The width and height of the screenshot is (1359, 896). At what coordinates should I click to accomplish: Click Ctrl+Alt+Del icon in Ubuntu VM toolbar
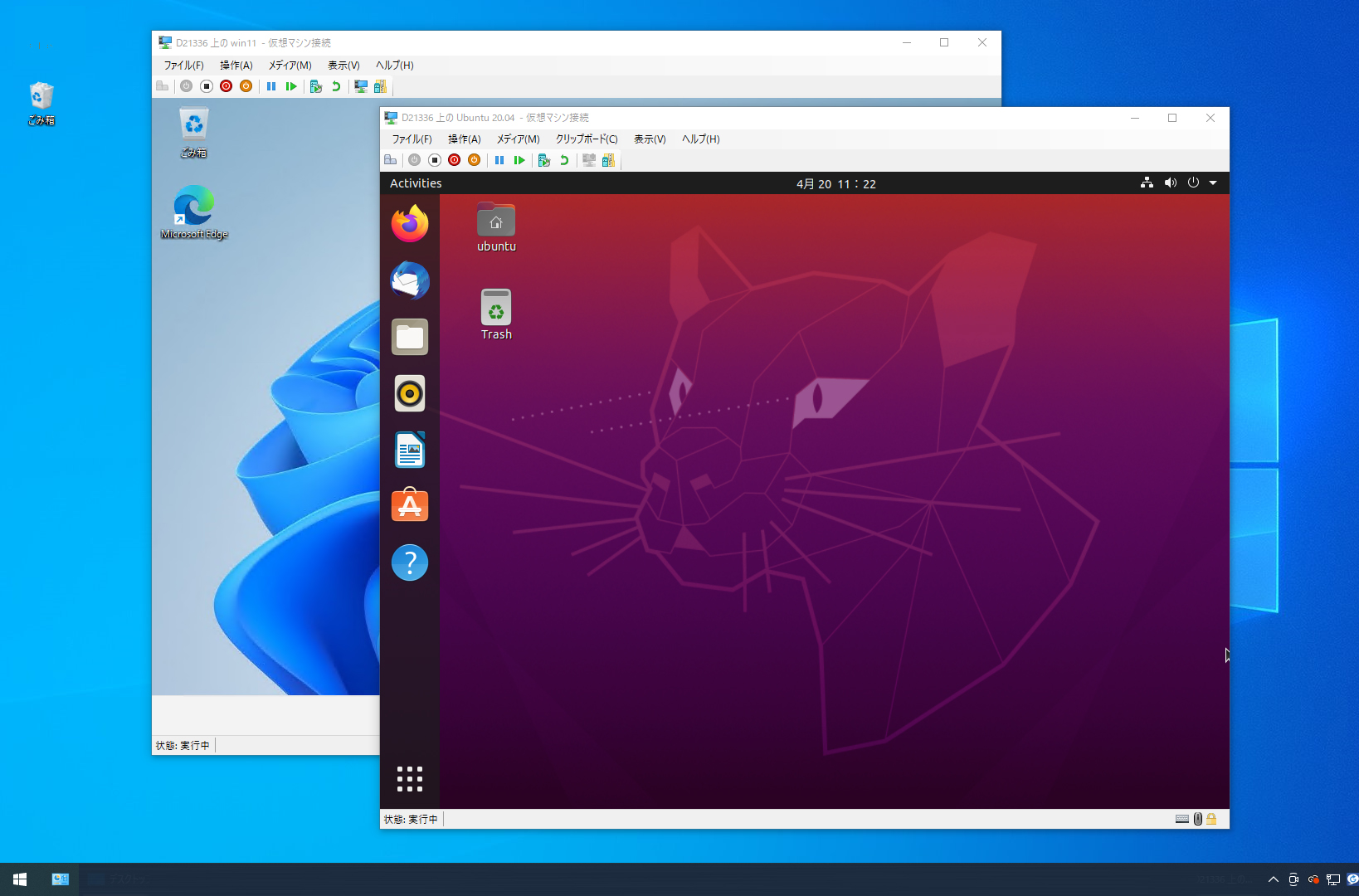click(x=390, y=160)
